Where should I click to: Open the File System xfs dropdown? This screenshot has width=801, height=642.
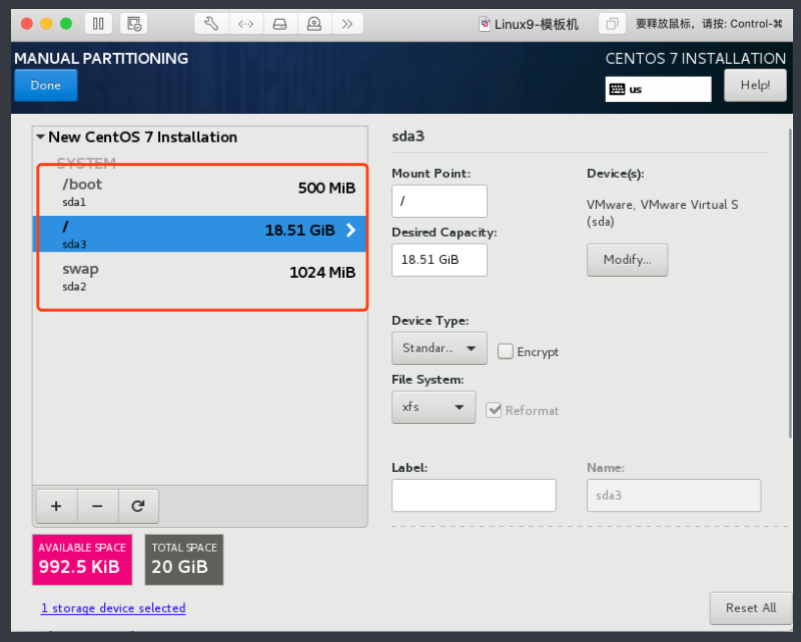click(x=433, y=407)
